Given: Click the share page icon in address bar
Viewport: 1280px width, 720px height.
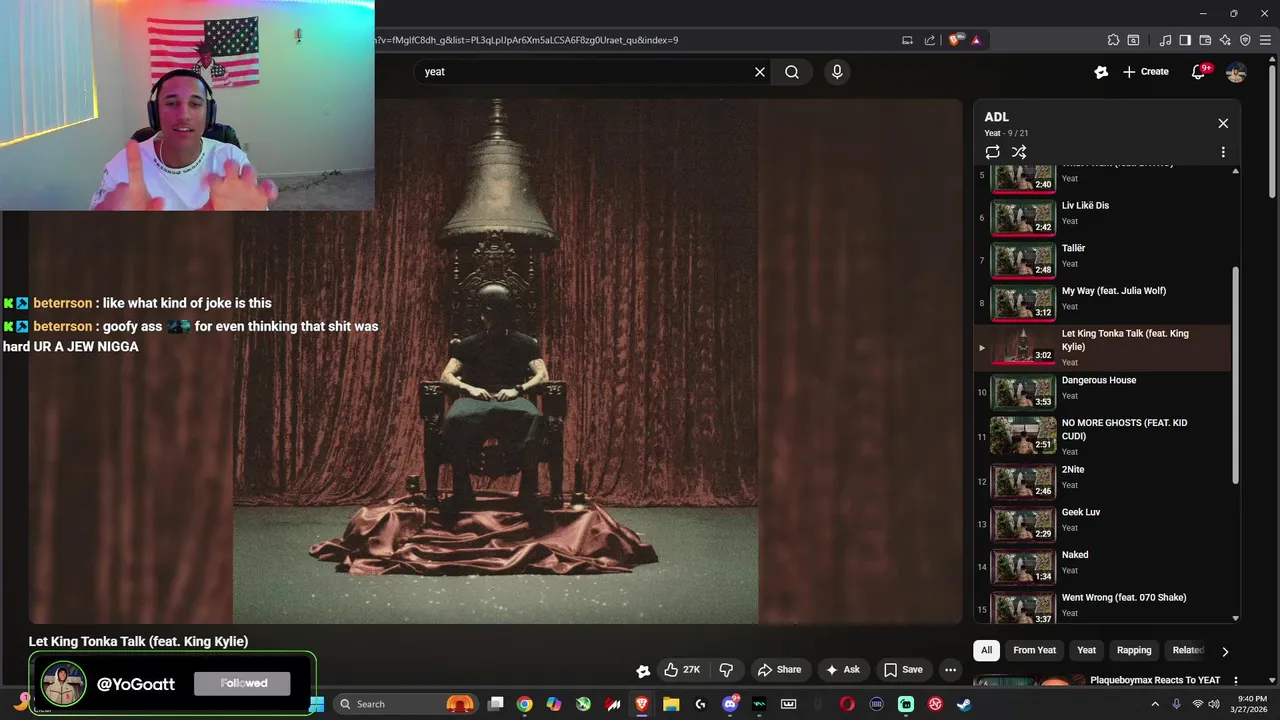Looking at the screenshot, I should click(x=930, y=40).
